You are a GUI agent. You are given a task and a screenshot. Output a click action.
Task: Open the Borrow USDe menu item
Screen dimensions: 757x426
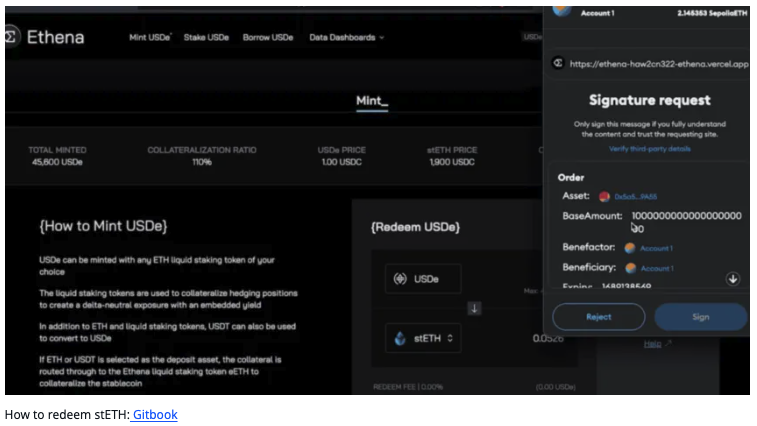tap(268, 38)
